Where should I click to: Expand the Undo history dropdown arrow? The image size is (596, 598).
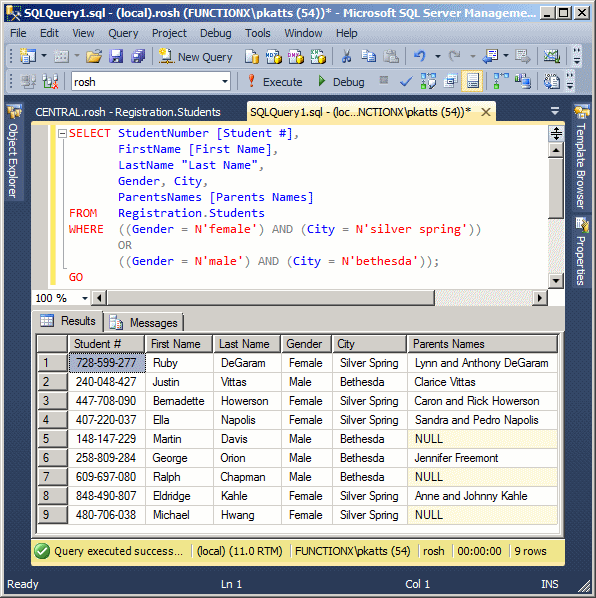click(438, 57)
